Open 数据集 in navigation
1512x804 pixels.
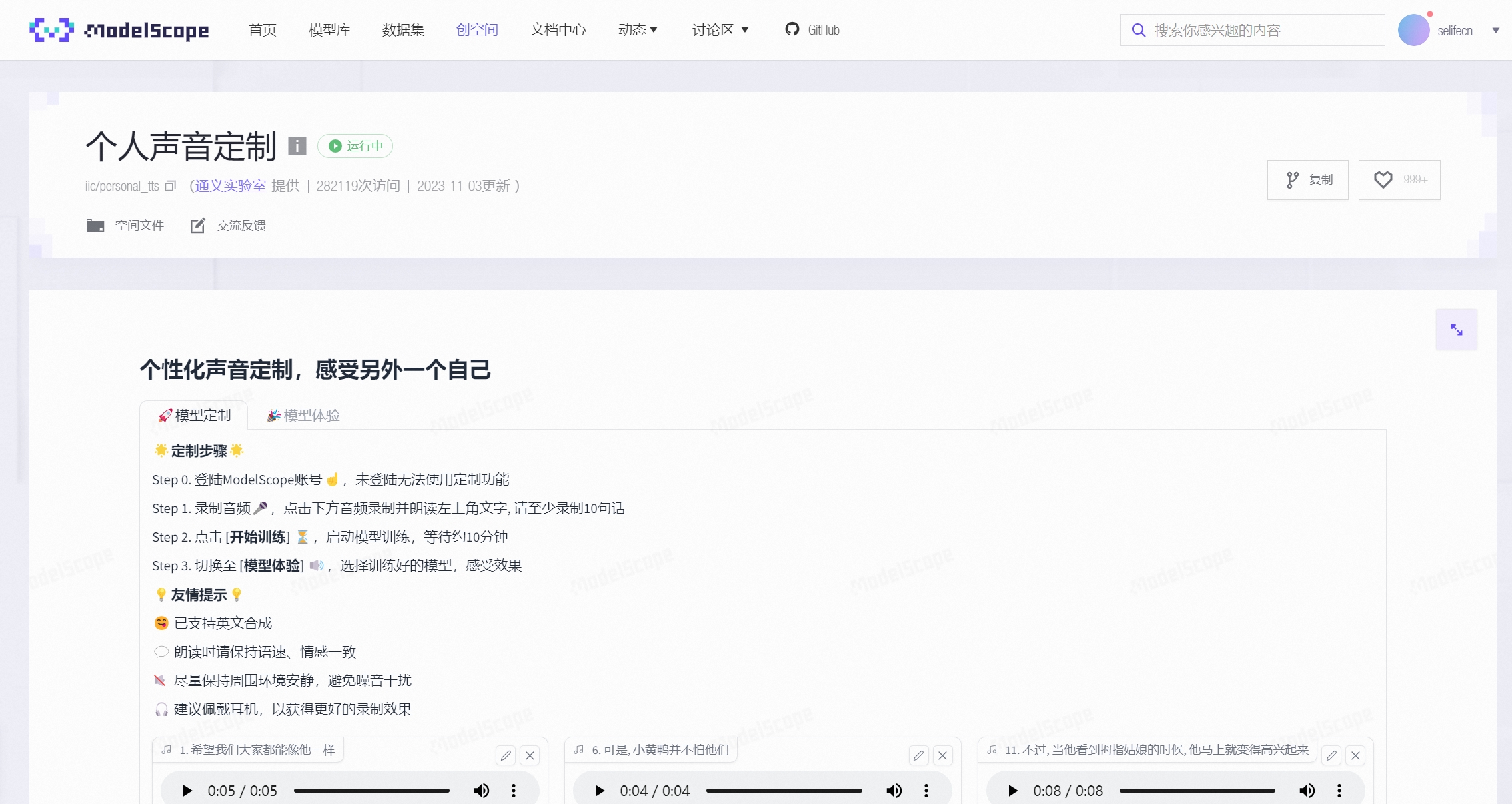pos(403,30)
